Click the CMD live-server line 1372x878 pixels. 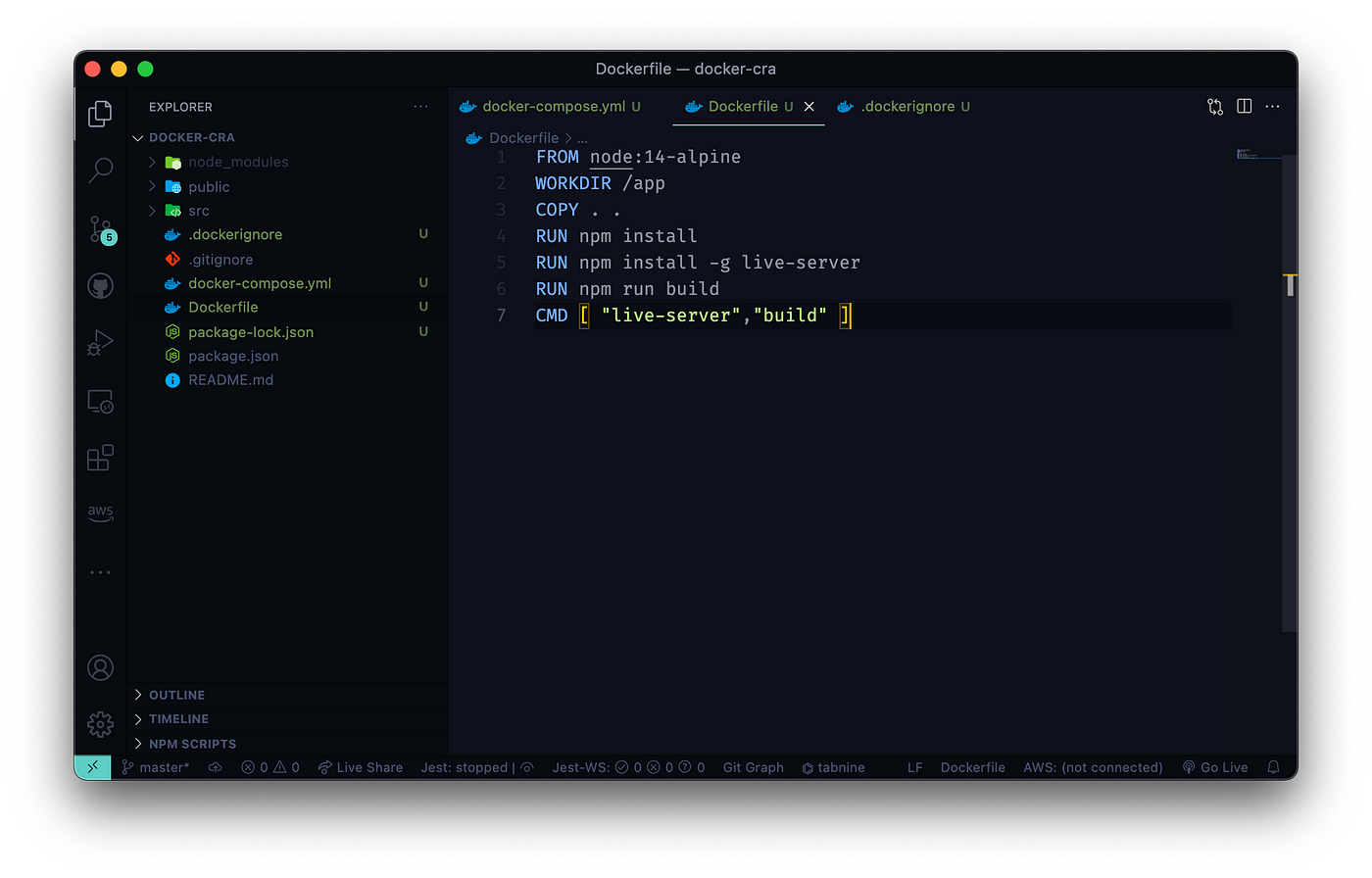click(x=693, y=316)
